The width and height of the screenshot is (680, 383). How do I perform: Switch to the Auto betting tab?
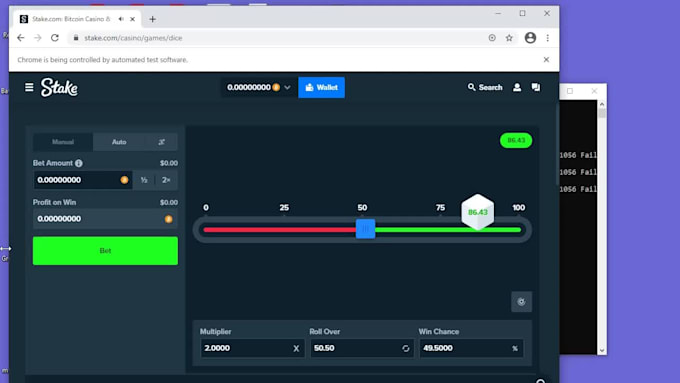coord(119,142)
